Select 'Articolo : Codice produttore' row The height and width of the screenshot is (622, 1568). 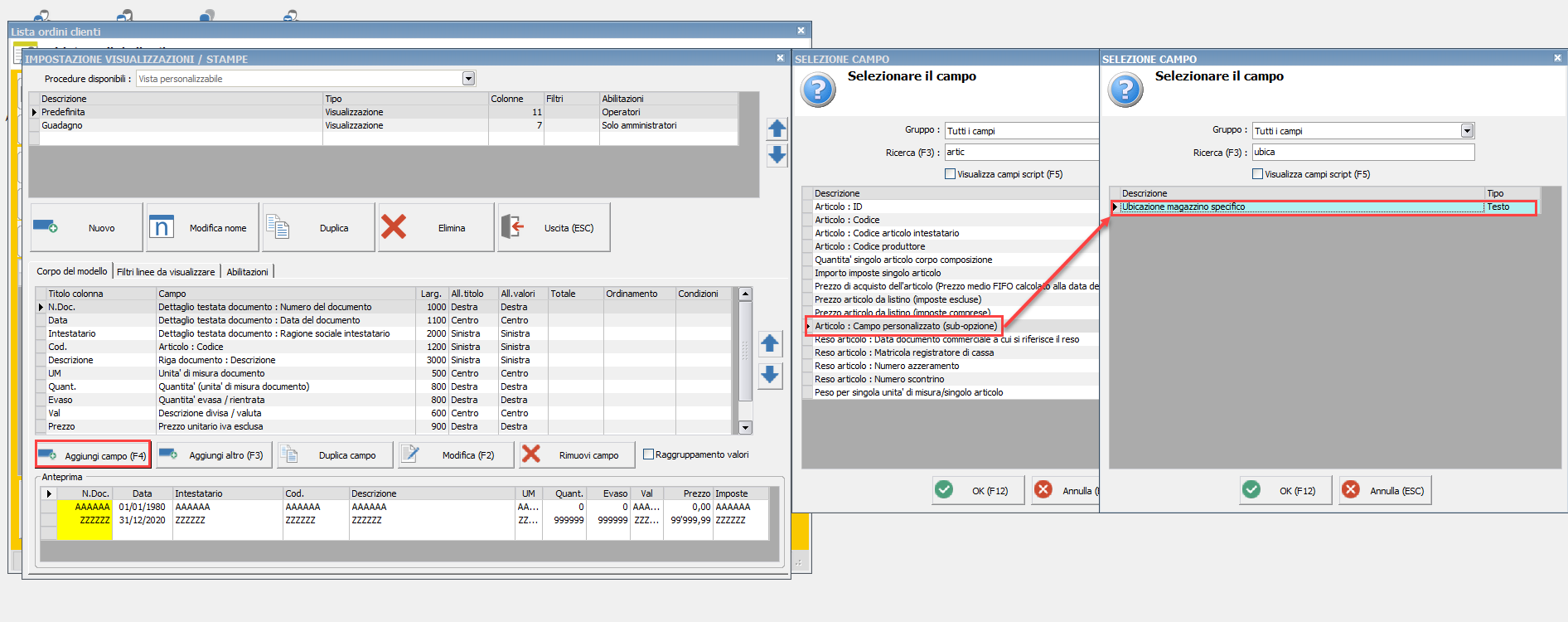[951, 246]
